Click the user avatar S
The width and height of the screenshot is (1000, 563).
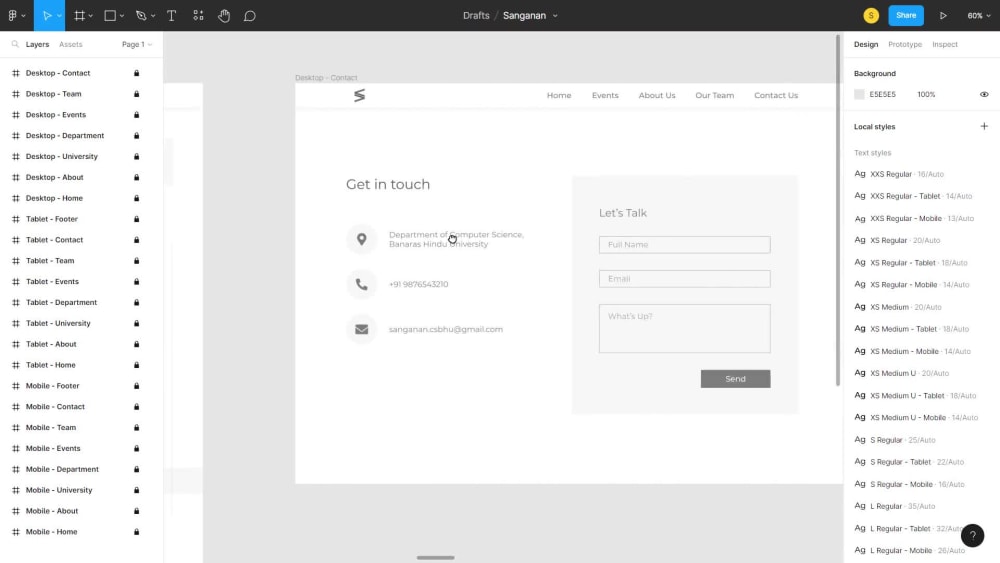coord(871,15)
